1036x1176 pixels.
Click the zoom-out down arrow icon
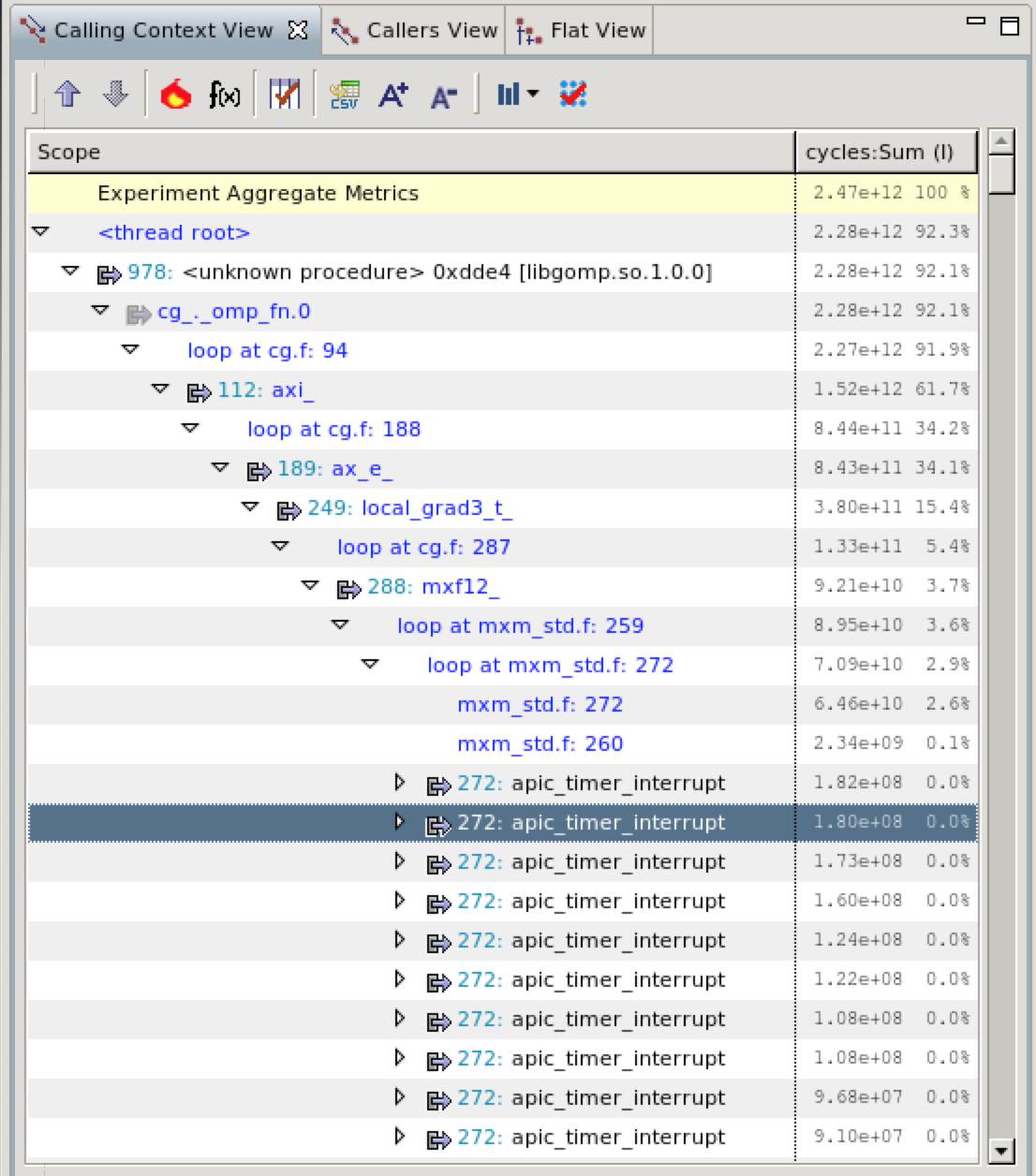[114, 94]
